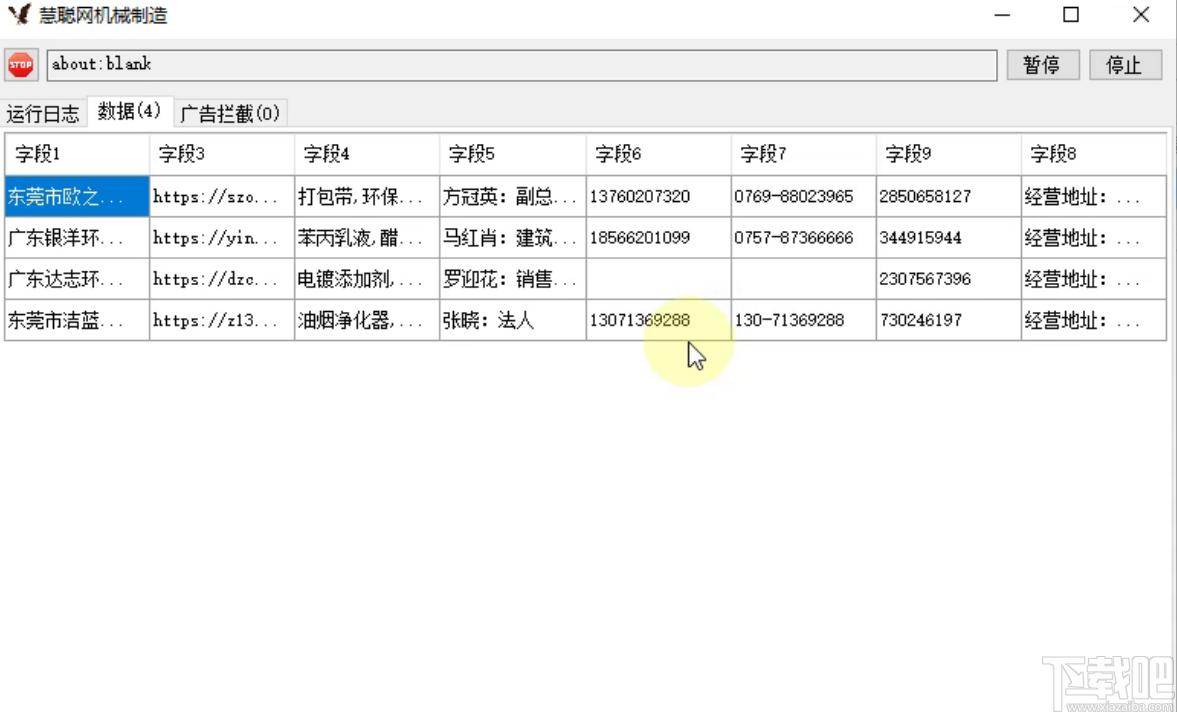Image resolution: width=1177 pixels, height=712 pixels.
Task: Close the 慧聪网机械制造 window
Action: point(1141,14)
